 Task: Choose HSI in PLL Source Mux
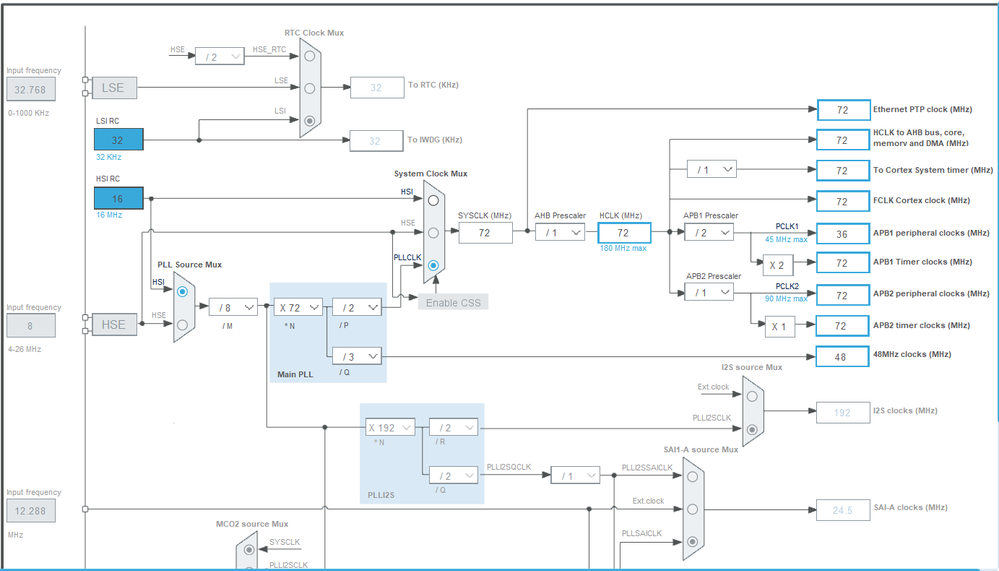point(182,291)
